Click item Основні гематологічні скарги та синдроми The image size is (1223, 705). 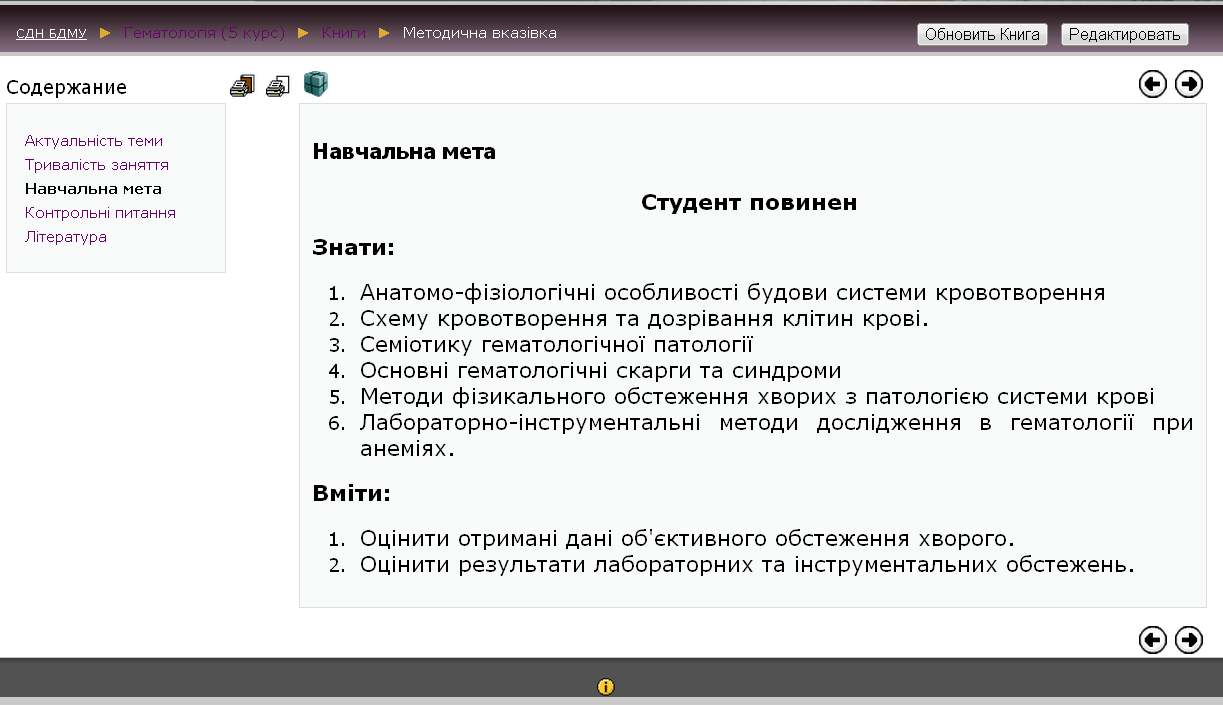[601, 371]
